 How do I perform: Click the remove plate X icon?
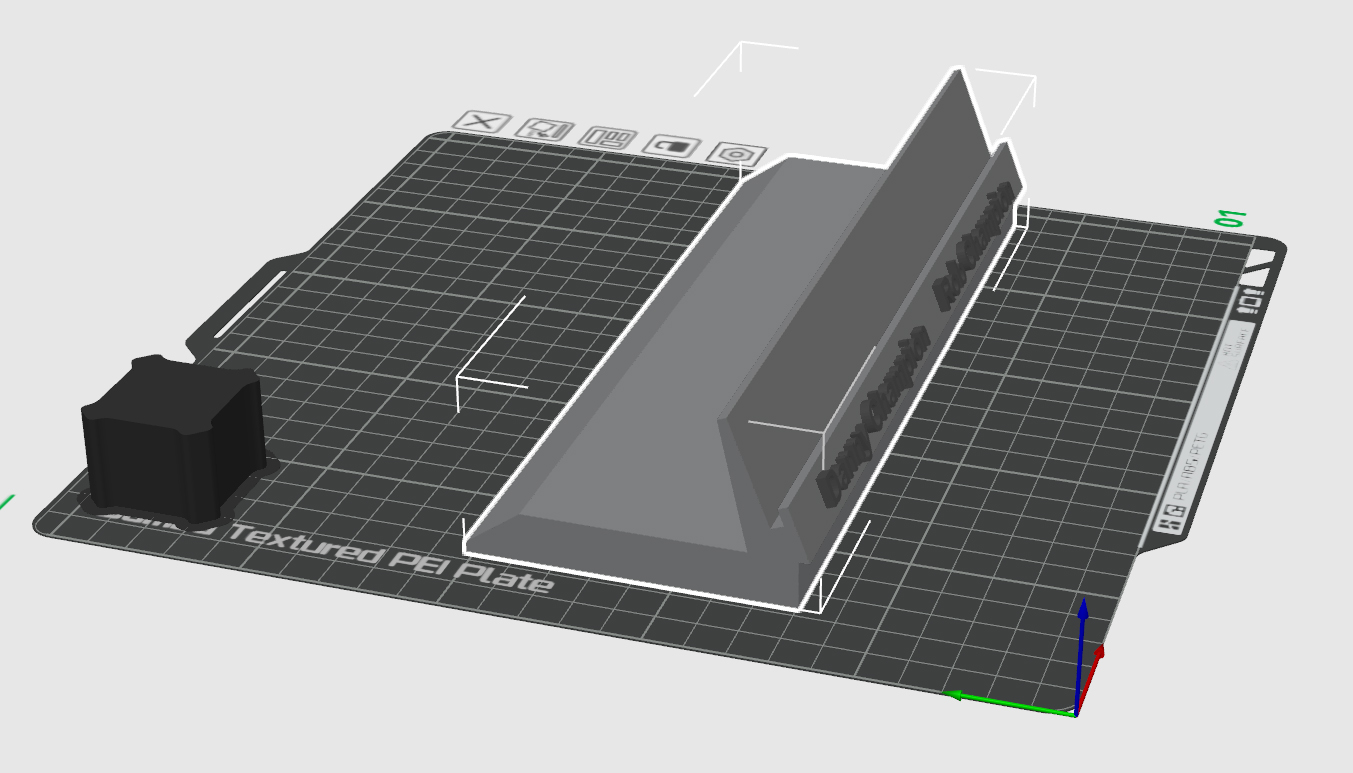coord(483,122)
